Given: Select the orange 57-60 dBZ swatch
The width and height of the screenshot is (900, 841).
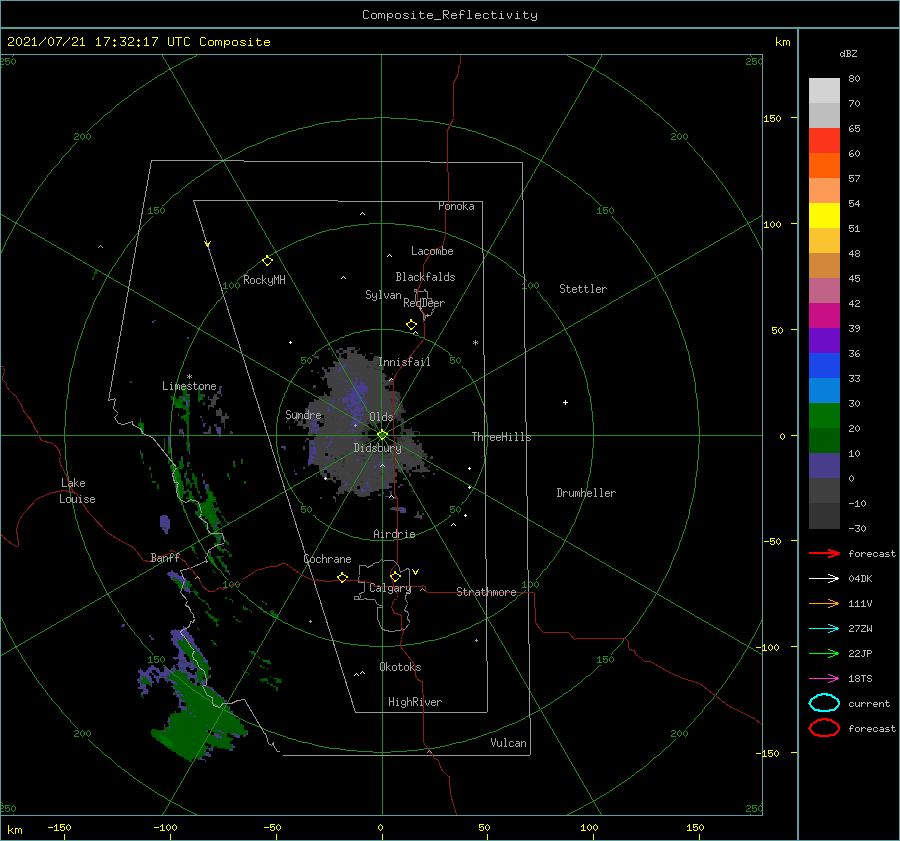Looking at the screenshot, I should pyautogui.click(x=824, y=165).
